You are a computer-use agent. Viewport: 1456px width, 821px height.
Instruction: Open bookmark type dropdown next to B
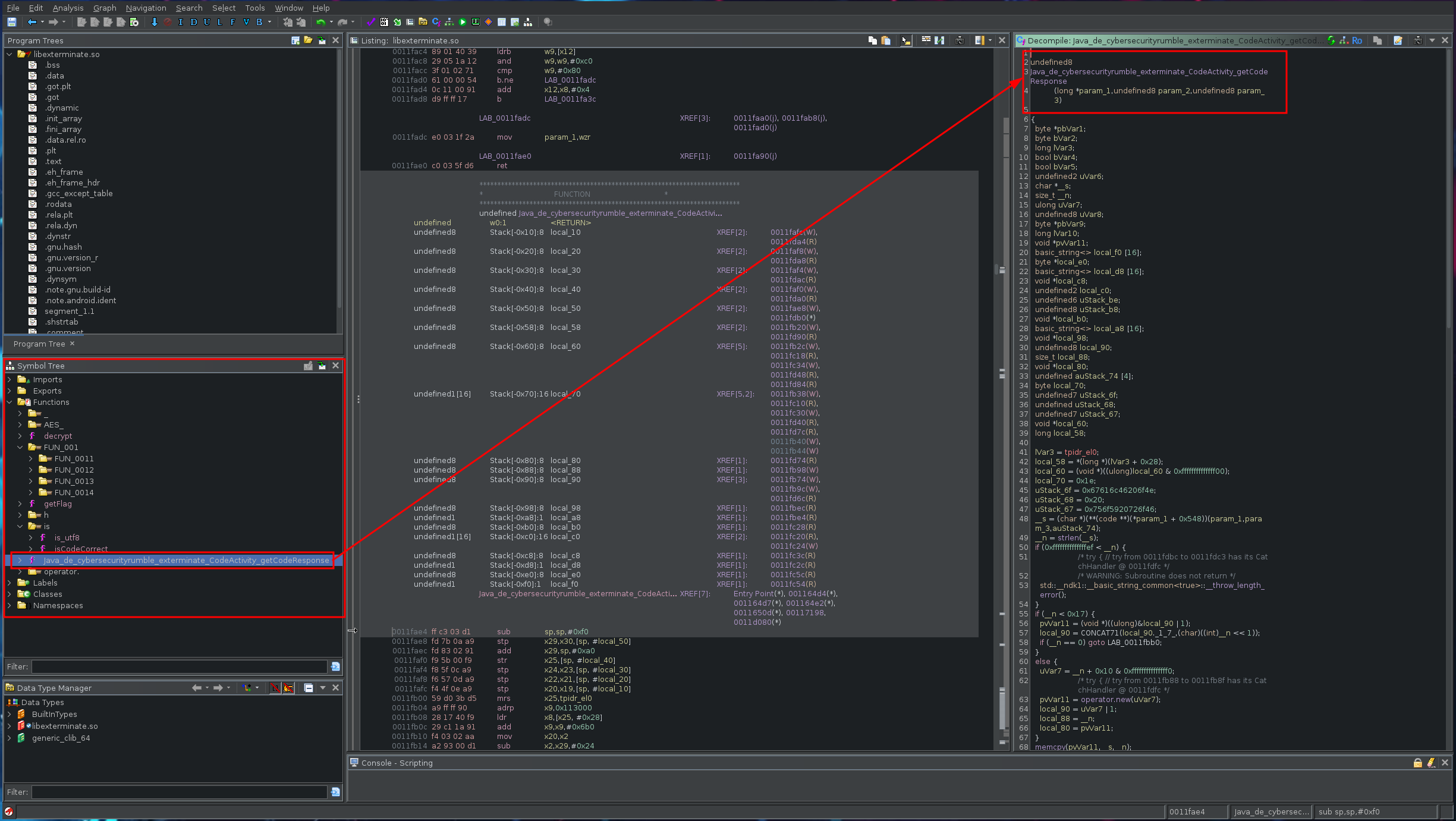pyautogui.click(x=269, y=22)
